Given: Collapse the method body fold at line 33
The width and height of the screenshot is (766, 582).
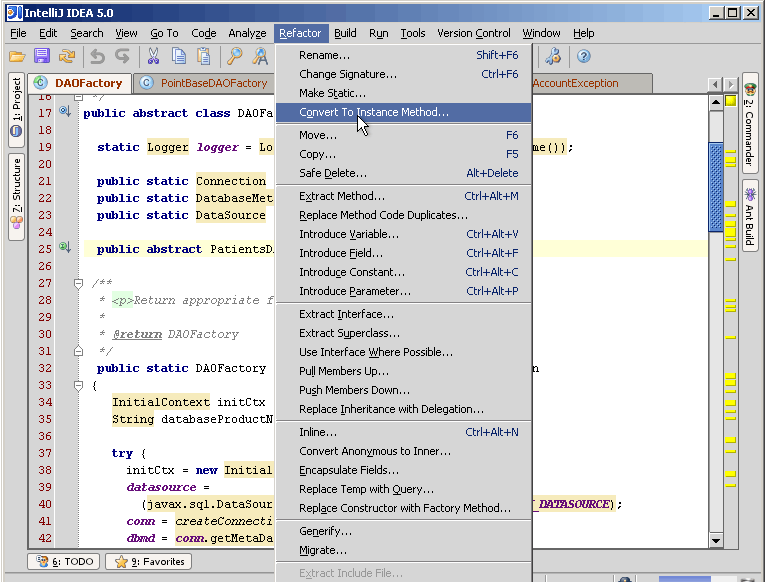Looking at the screenshot, I should [x=78, y=386].
